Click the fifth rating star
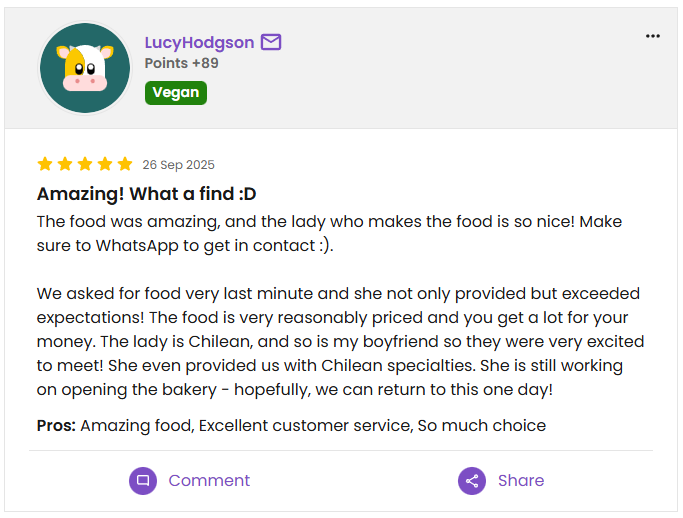The image size is (683, 518). (125, 164)
